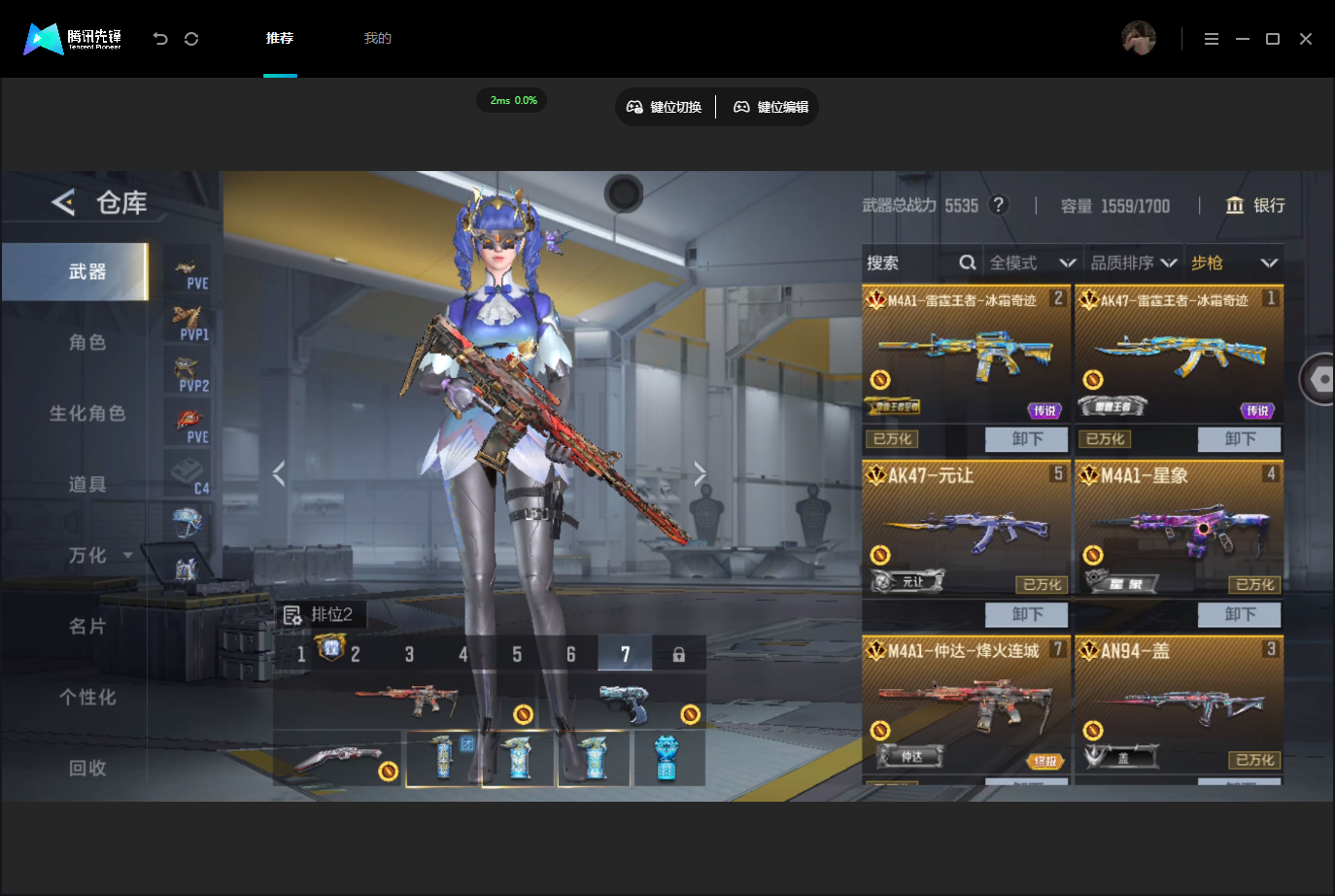Open the 道具 category
Image resolution: width=1335 pixels, height=896 pixels.
(x=87, y=484)
